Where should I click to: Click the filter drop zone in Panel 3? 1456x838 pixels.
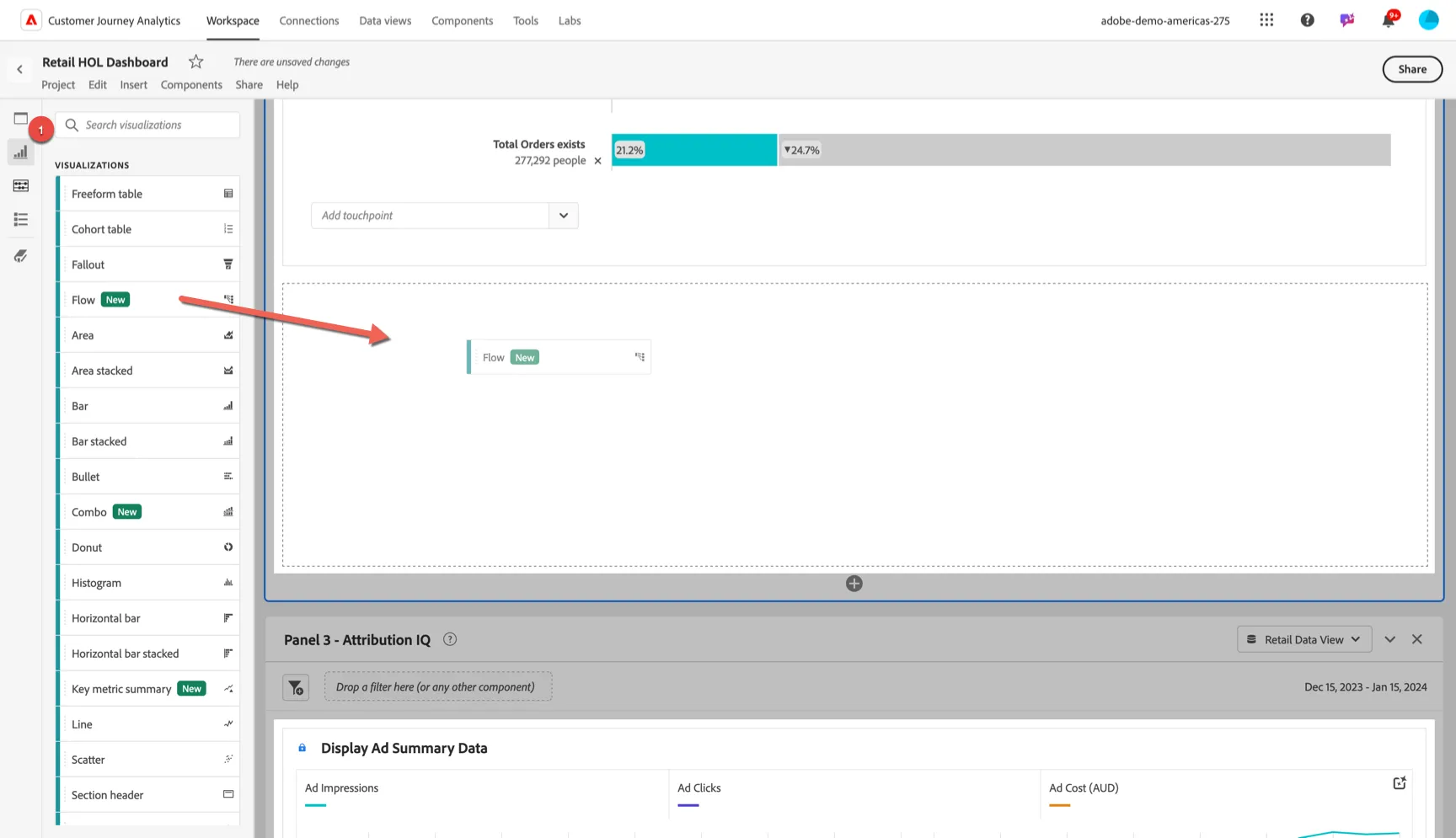tap(438, 687)
